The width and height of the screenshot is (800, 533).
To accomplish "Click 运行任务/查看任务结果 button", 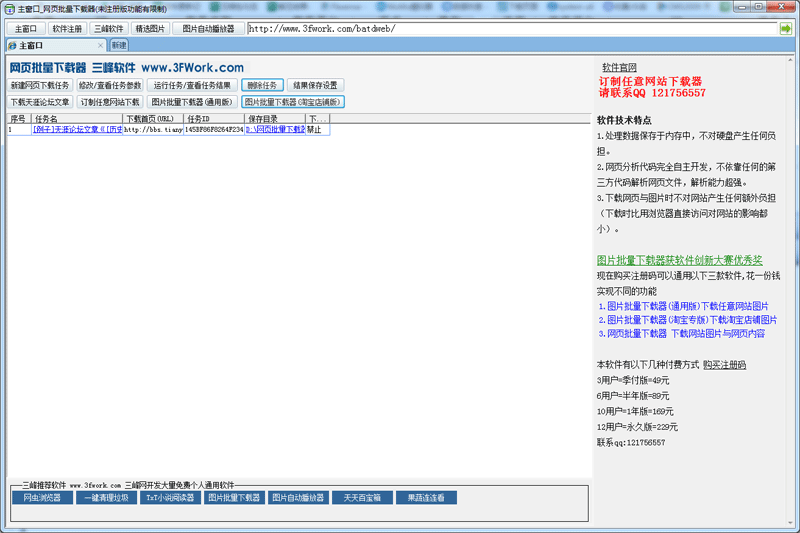I will point(192,85).
